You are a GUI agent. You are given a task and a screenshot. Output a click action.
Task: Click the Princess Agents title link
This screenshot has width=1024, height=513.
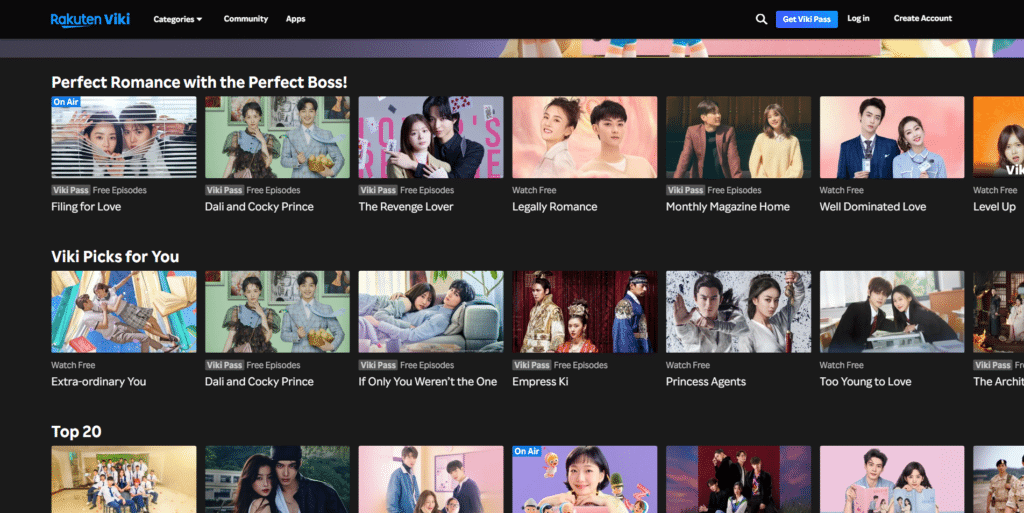[x=705, y=382]
